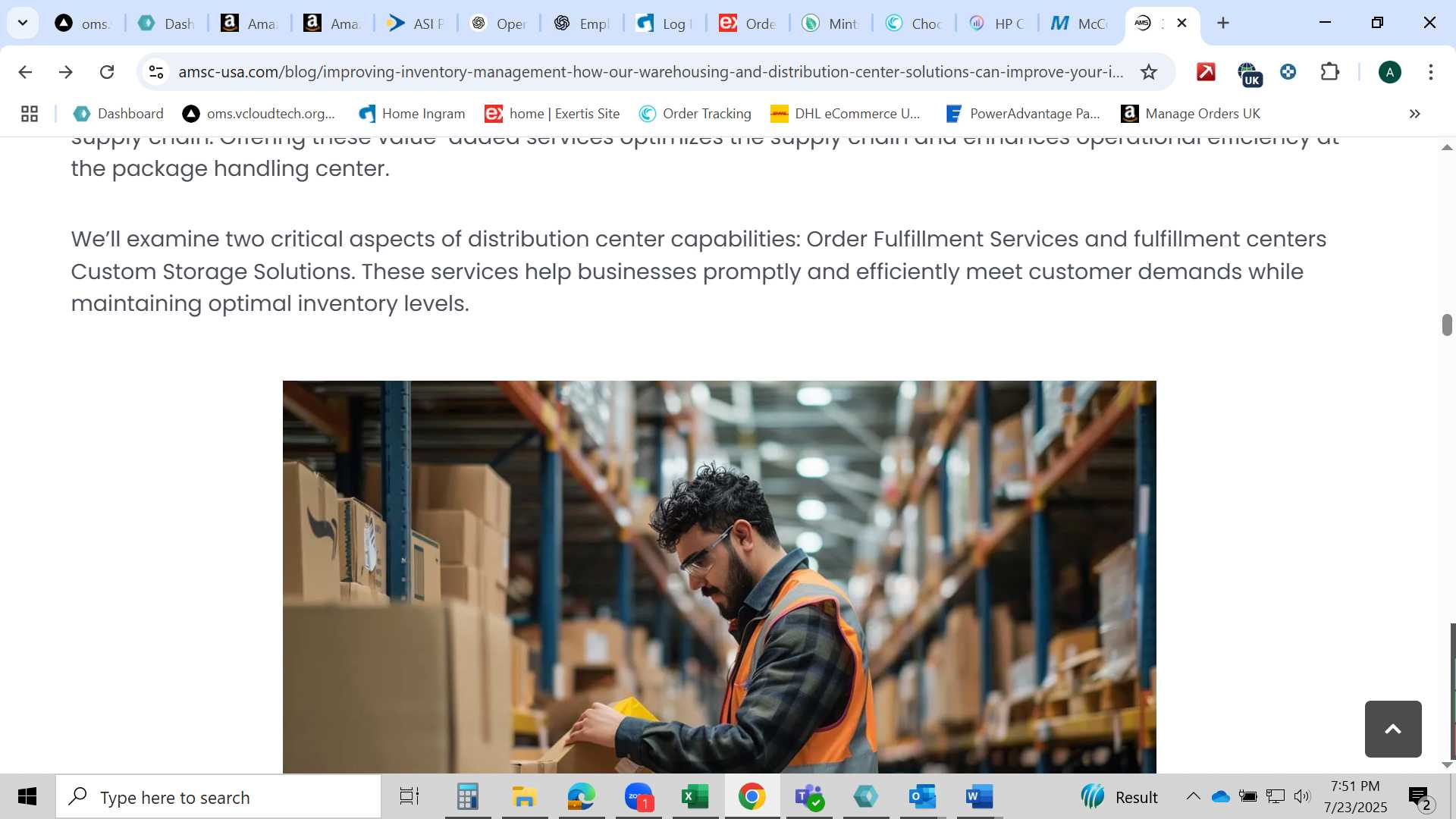This screenshot has height=819, width=1456.
Task: Click the page's vertical scrollbar thumb
Action: (1447, 325)
